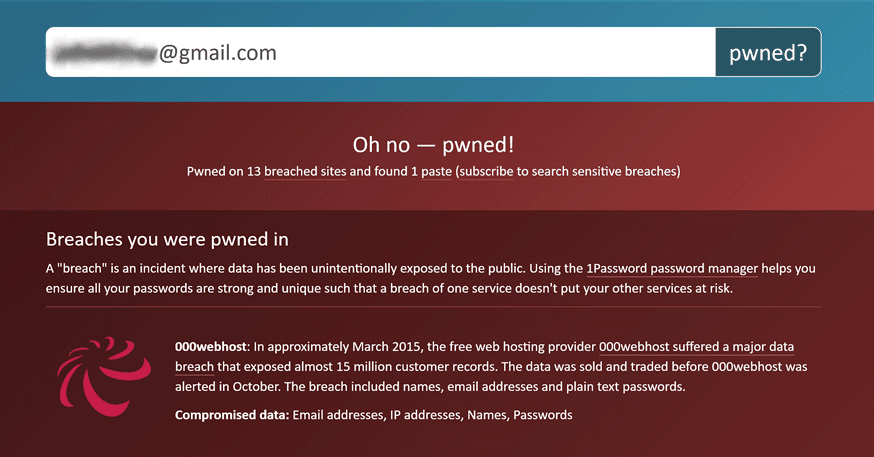Click the 000webhost swirl logo

pyautogui.click(x=104, y=376)
